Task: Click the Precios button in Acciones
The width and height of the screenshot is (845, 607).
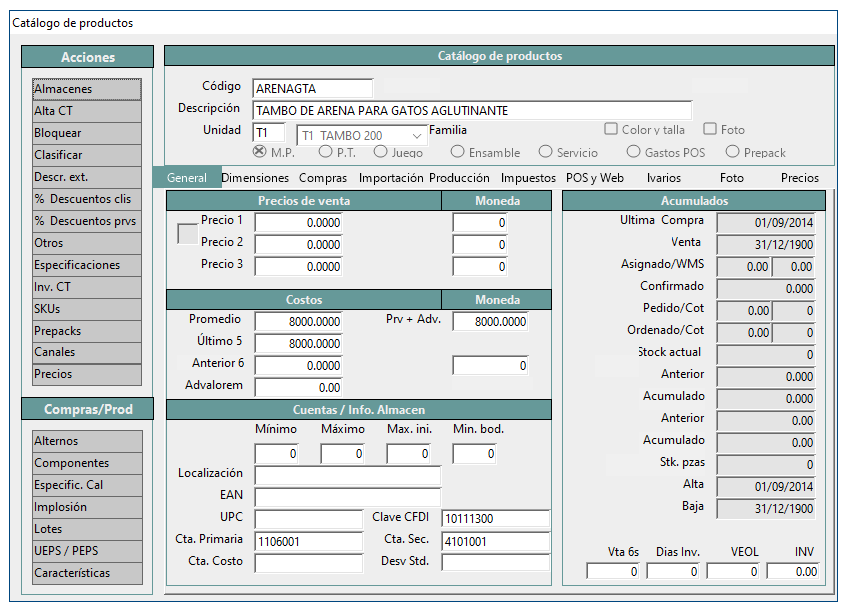Action: click(87, 375)
